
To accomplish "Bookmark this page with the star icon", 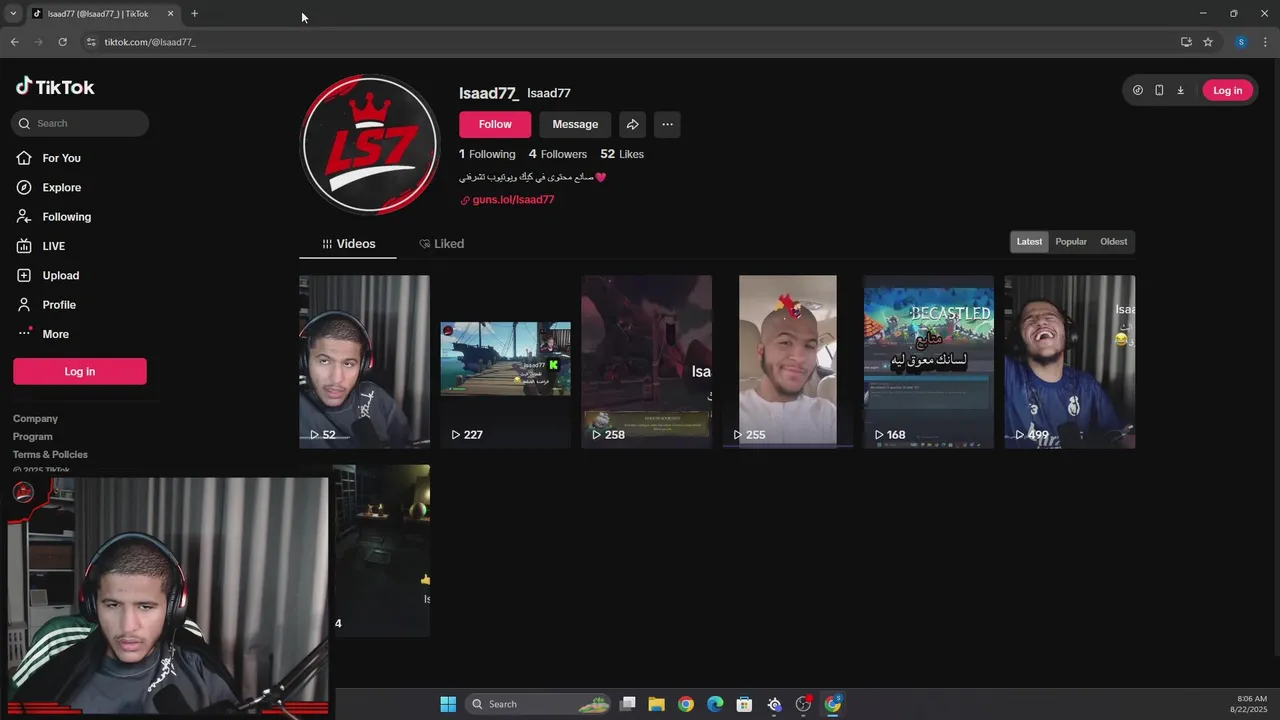I will click(x=1208, y=42).
